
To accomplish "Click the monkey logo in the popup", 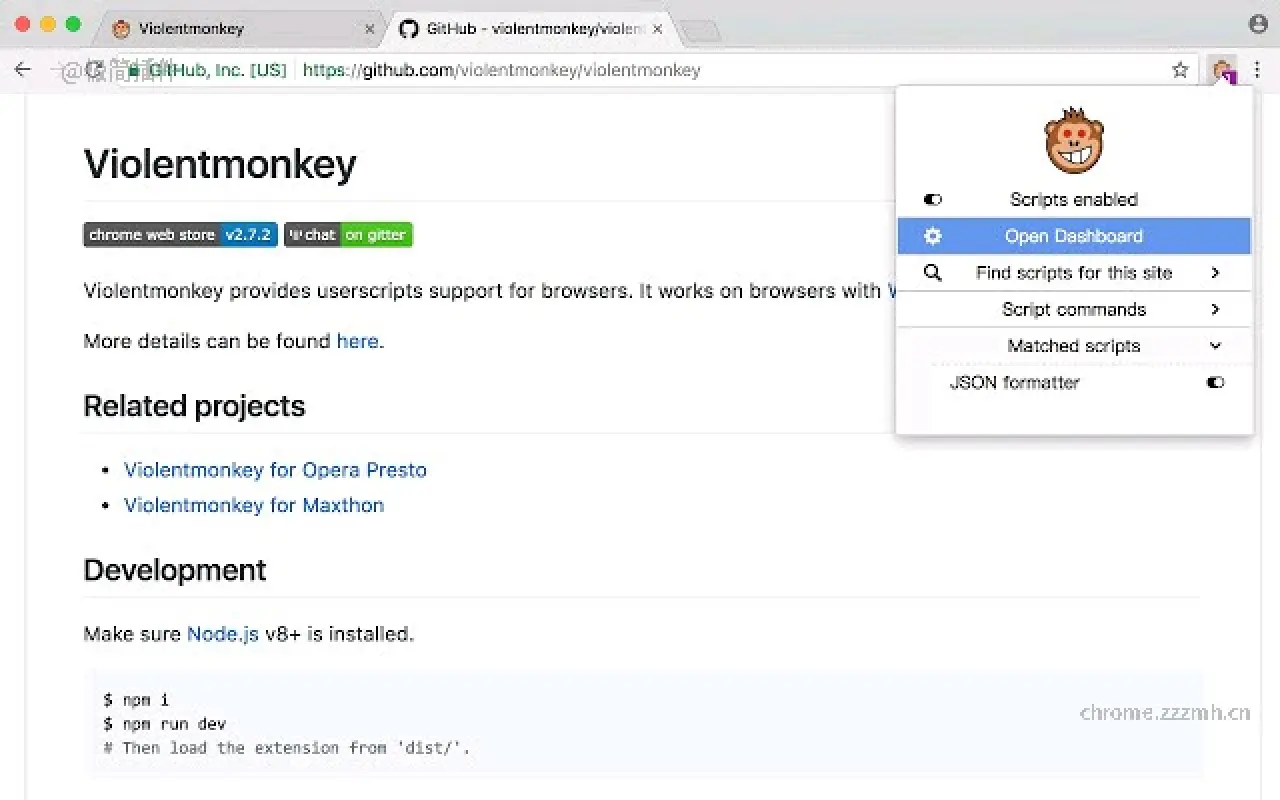I will click(x=1074, y=141).
